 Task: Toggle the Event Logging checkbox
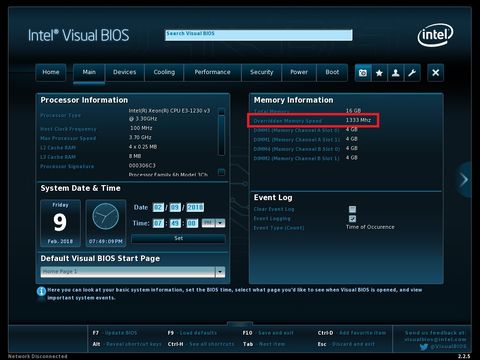[352, 219]
